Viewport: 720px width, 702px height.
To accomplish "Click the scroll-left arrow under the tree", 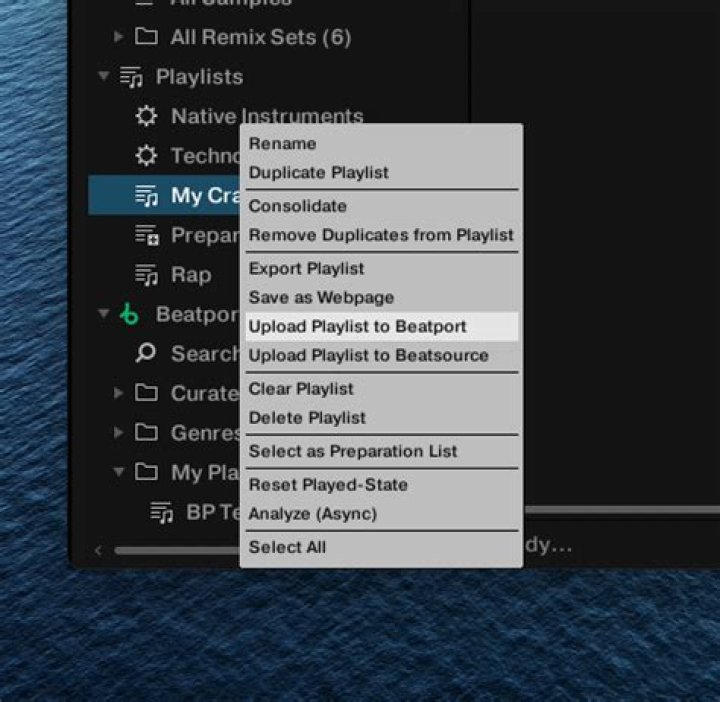I will coord(98,550).
